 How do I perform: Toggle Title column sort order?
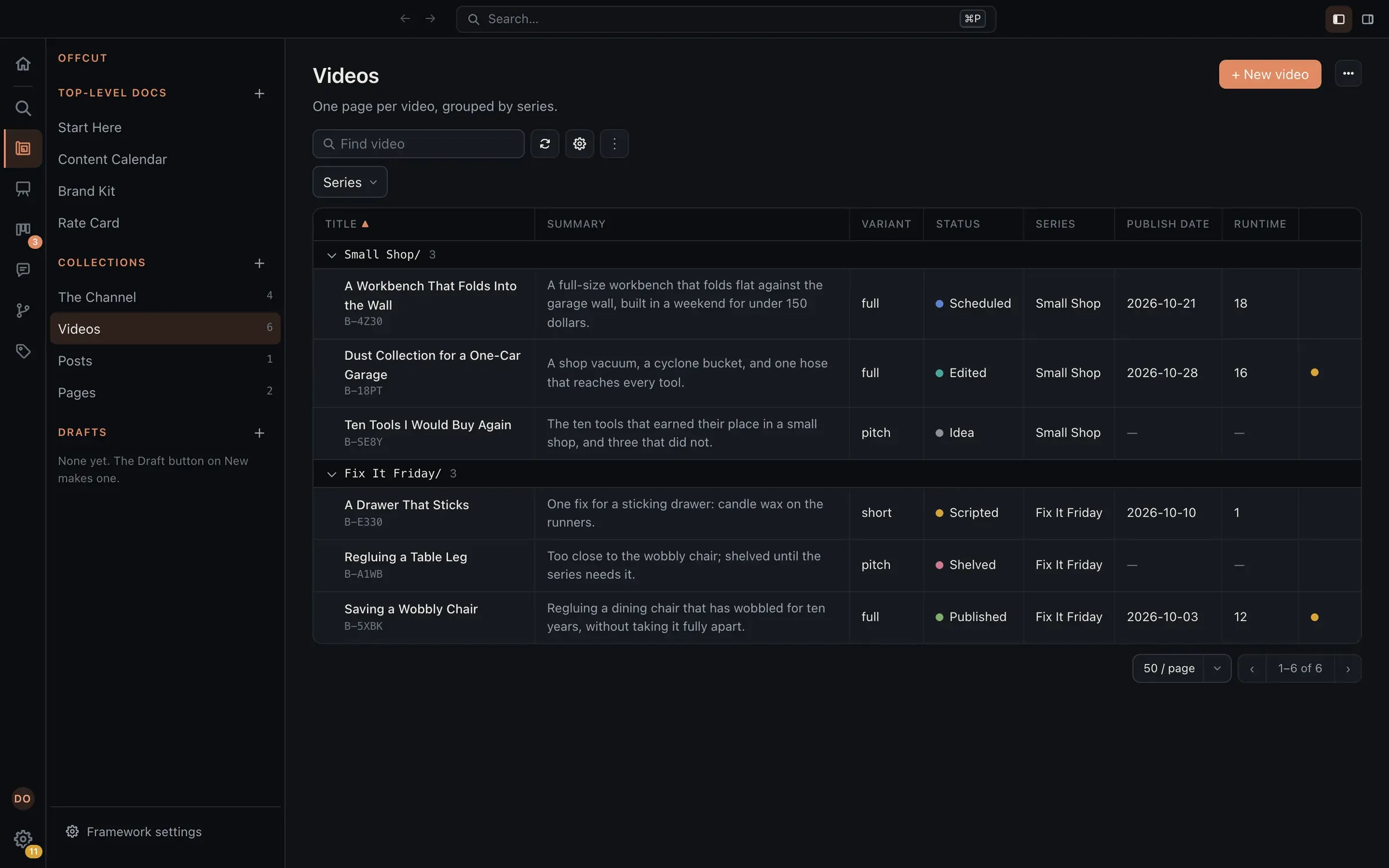[347, 224]
